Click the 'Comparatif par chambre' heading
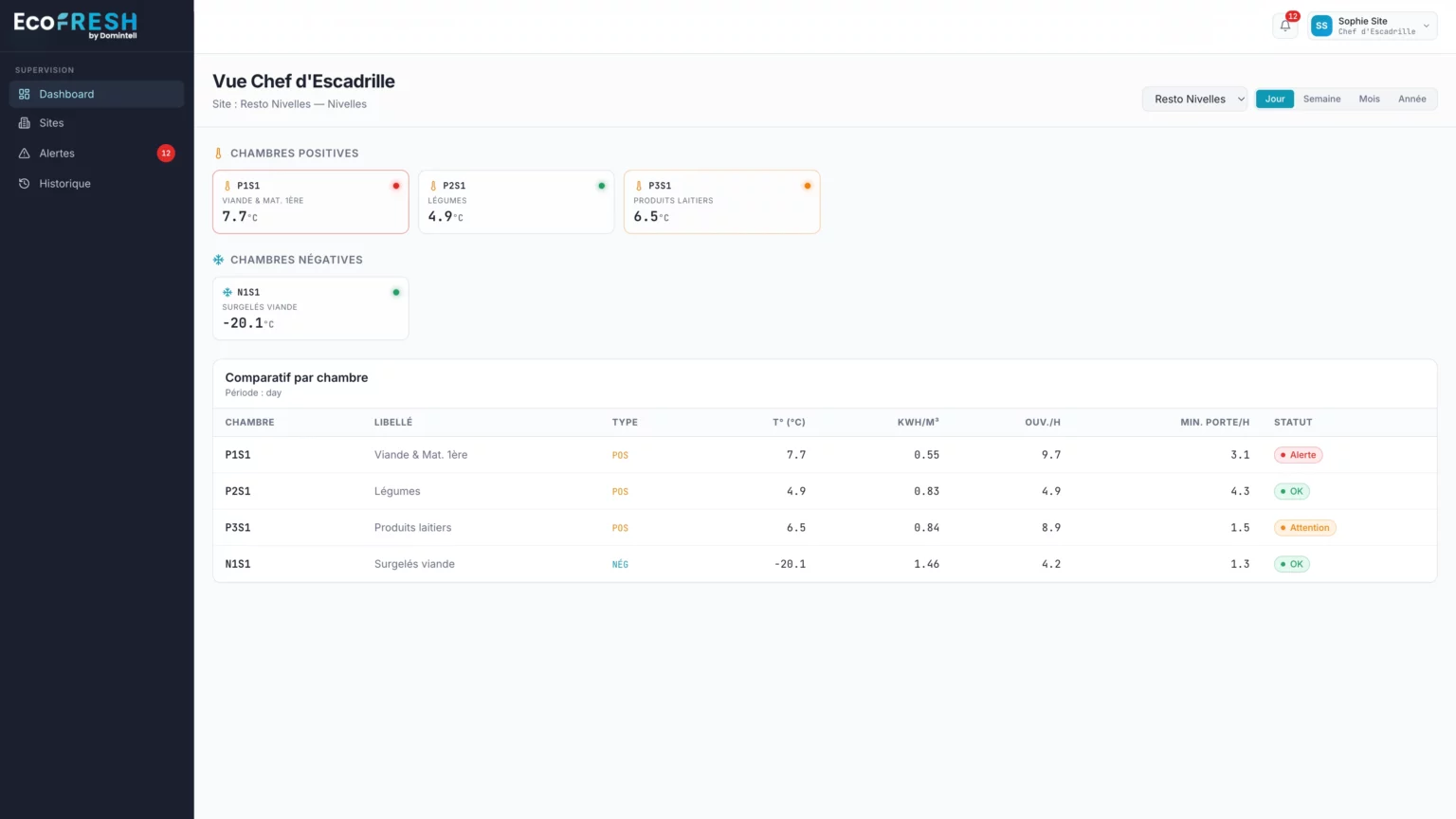Screen dimensions: 1456x819 point(297,377)
